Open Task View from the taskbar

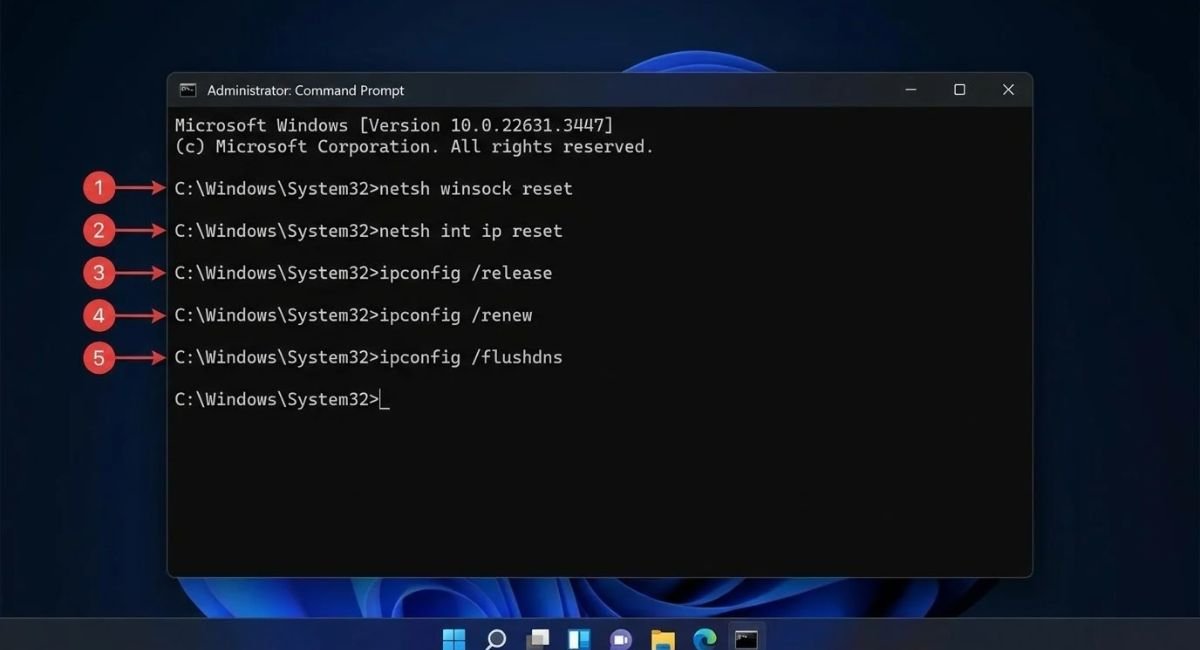(538, 638)
